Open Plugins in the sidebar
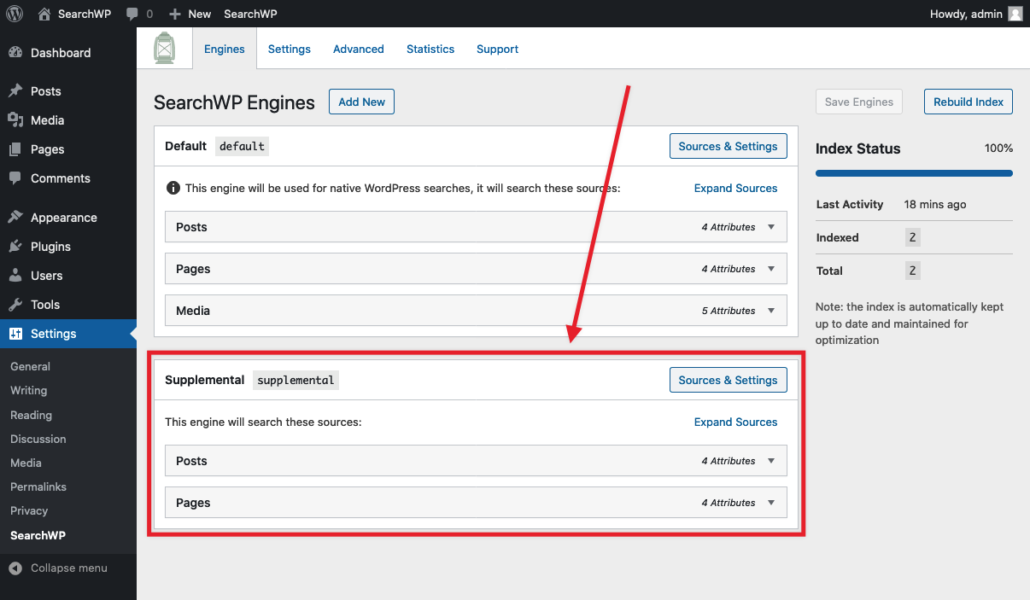This screenshot has height=600, width=1030. [50, 246]
